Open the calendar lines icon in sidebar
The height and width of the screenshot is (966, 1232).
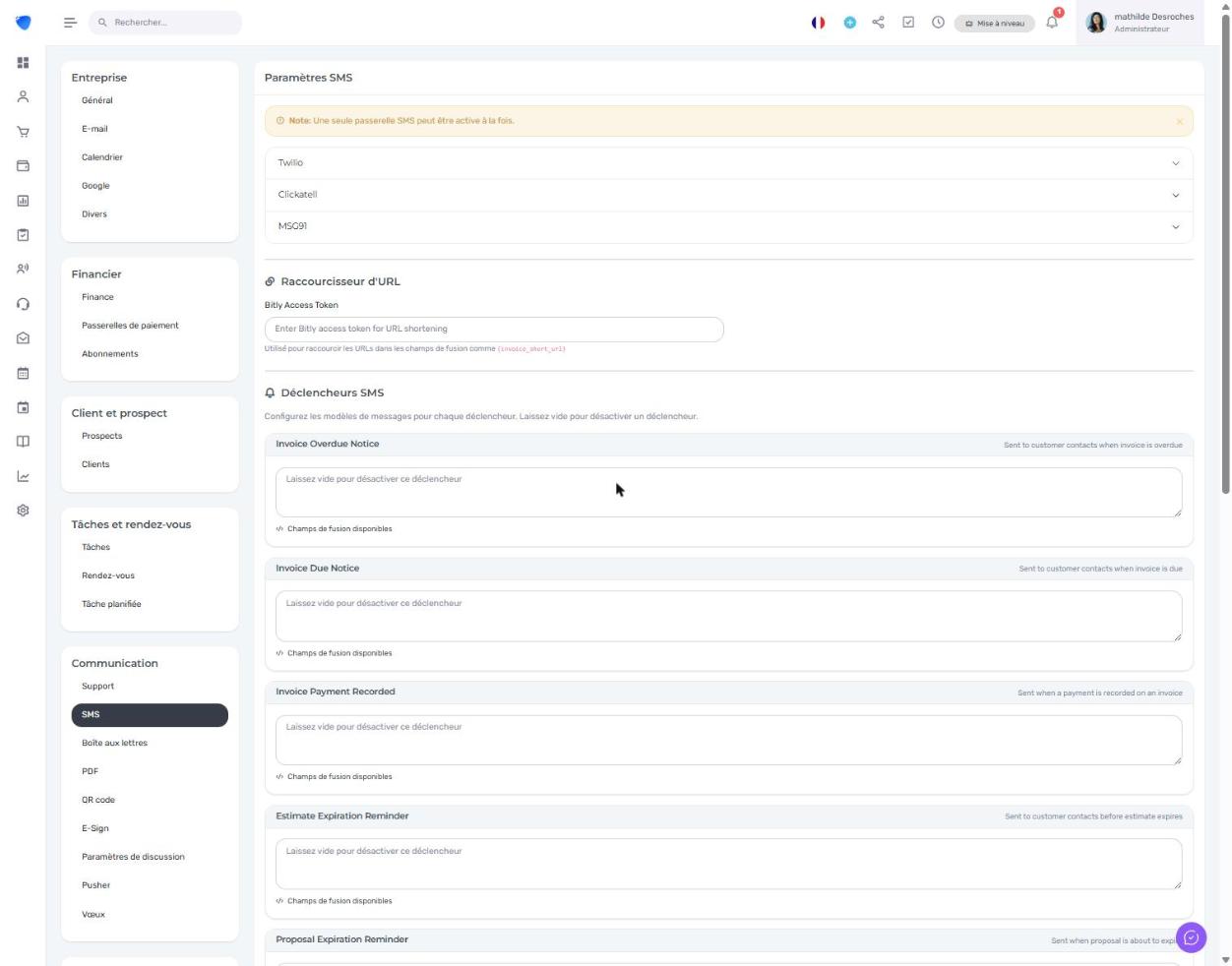pyautogui.click(x=23, y=373)
